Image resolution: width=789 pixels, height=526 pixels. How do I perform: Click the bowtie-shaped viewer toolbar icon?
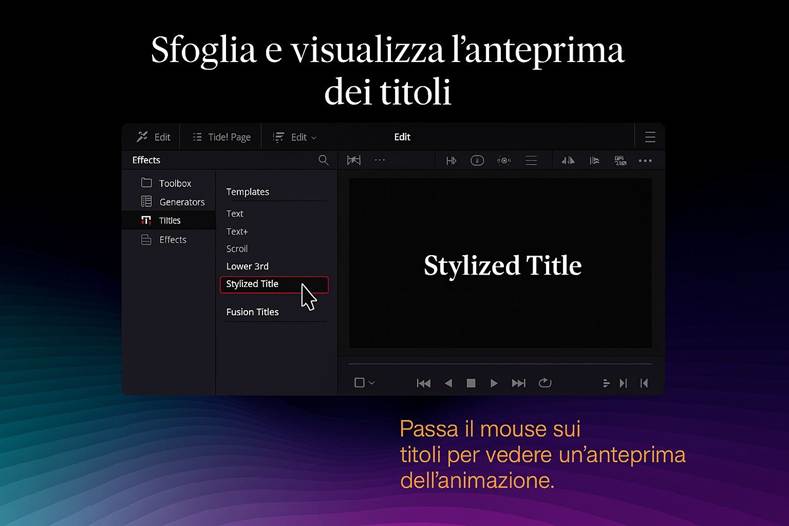coord(354,160)
